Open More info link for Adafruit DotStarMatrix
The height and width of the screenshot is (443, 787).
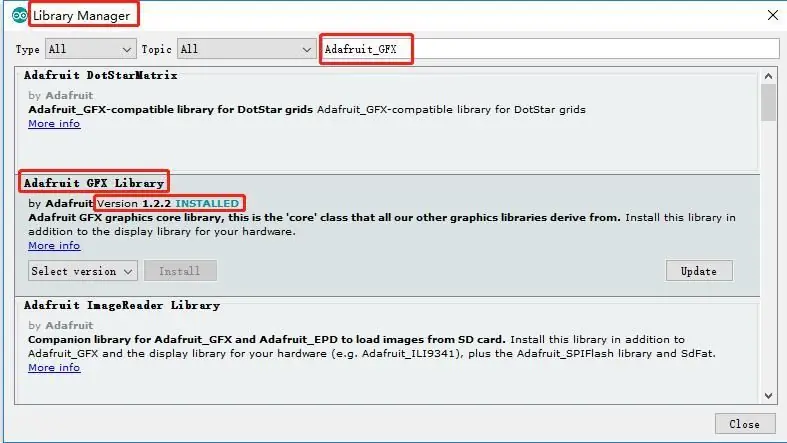coord(54,123)
